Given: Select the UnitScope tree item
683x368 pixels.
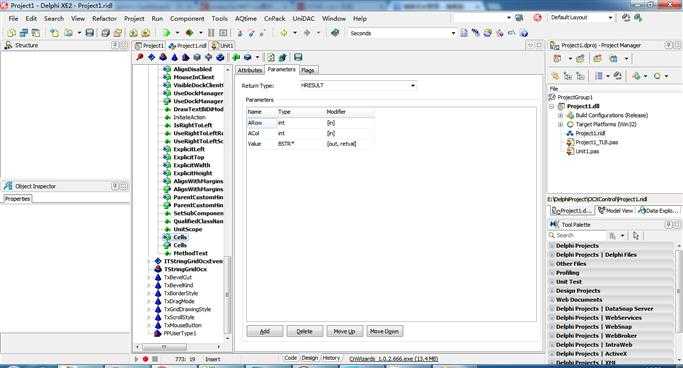Looking at the screenshot, I should click(188, 229).
